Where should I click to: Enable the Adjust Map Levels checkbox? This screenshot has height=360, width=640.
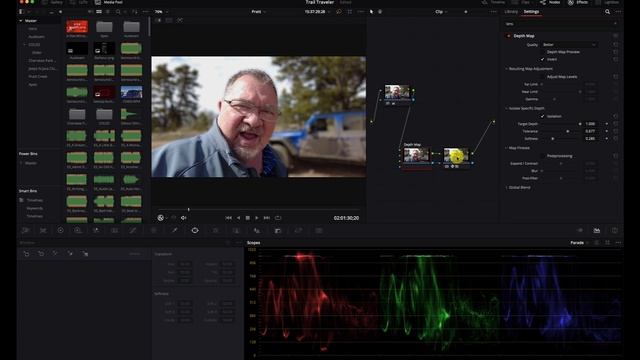click(x=543, y=77)
